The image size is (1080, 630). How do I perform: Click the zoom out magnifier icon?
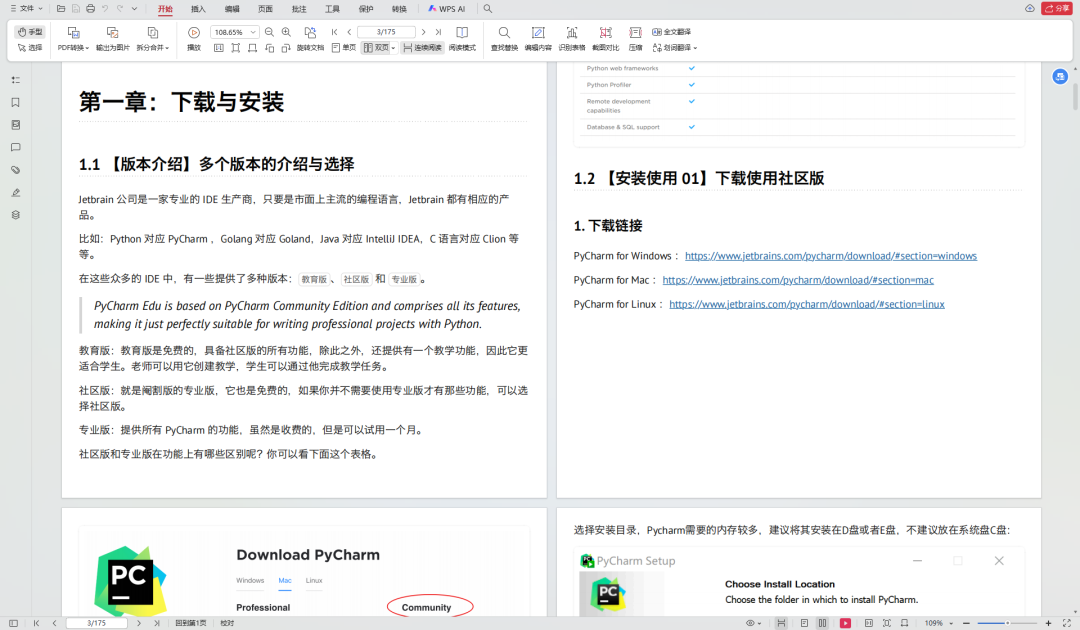coord(269,32)
